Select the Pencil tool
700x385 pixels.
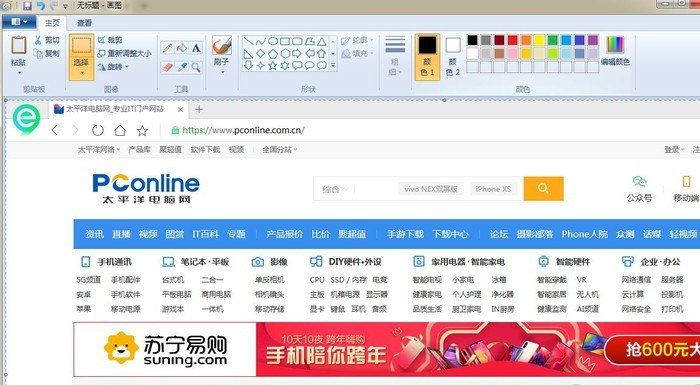(x=167, y=48)
